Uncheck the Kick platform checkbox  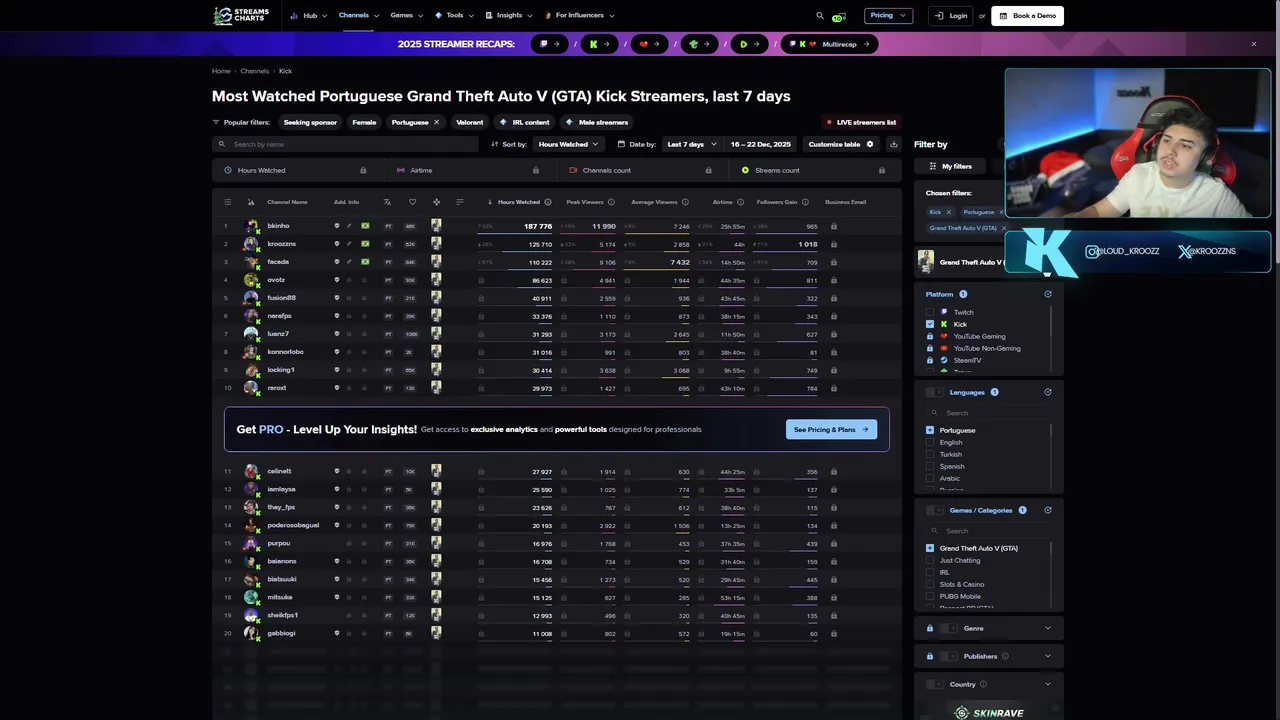point(930,324)
